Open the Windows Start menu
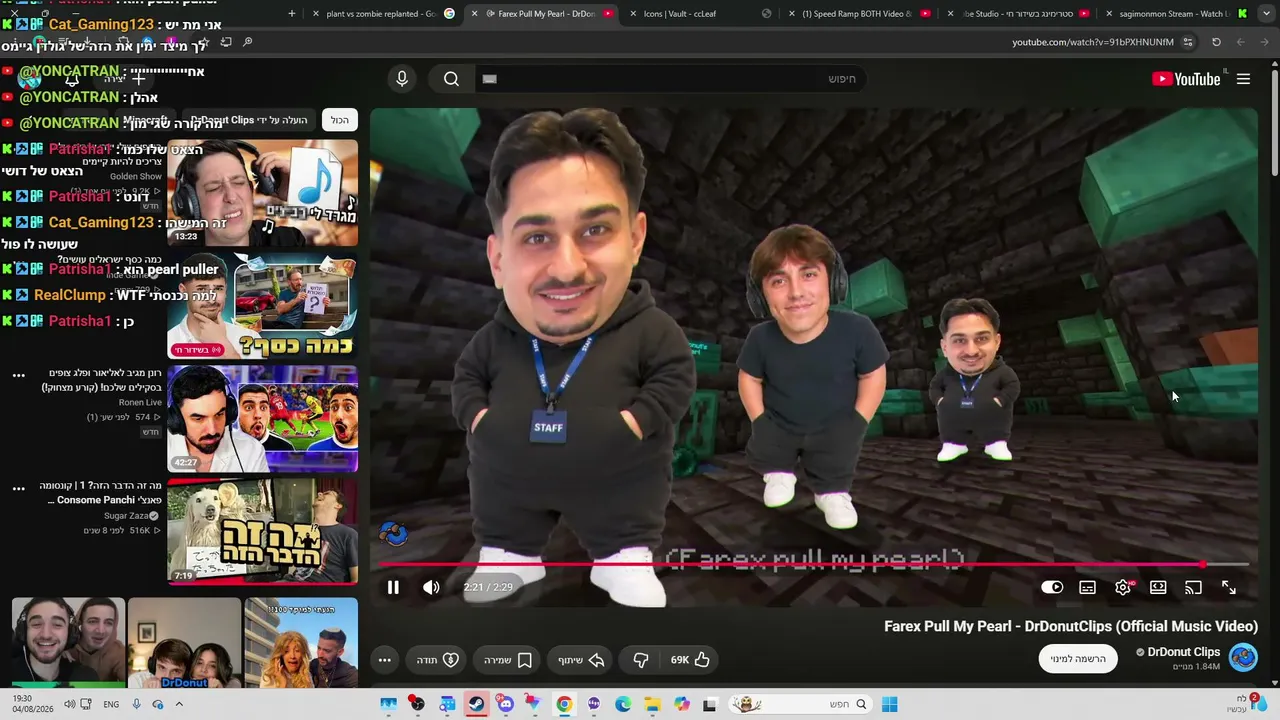 click(889, 704)
